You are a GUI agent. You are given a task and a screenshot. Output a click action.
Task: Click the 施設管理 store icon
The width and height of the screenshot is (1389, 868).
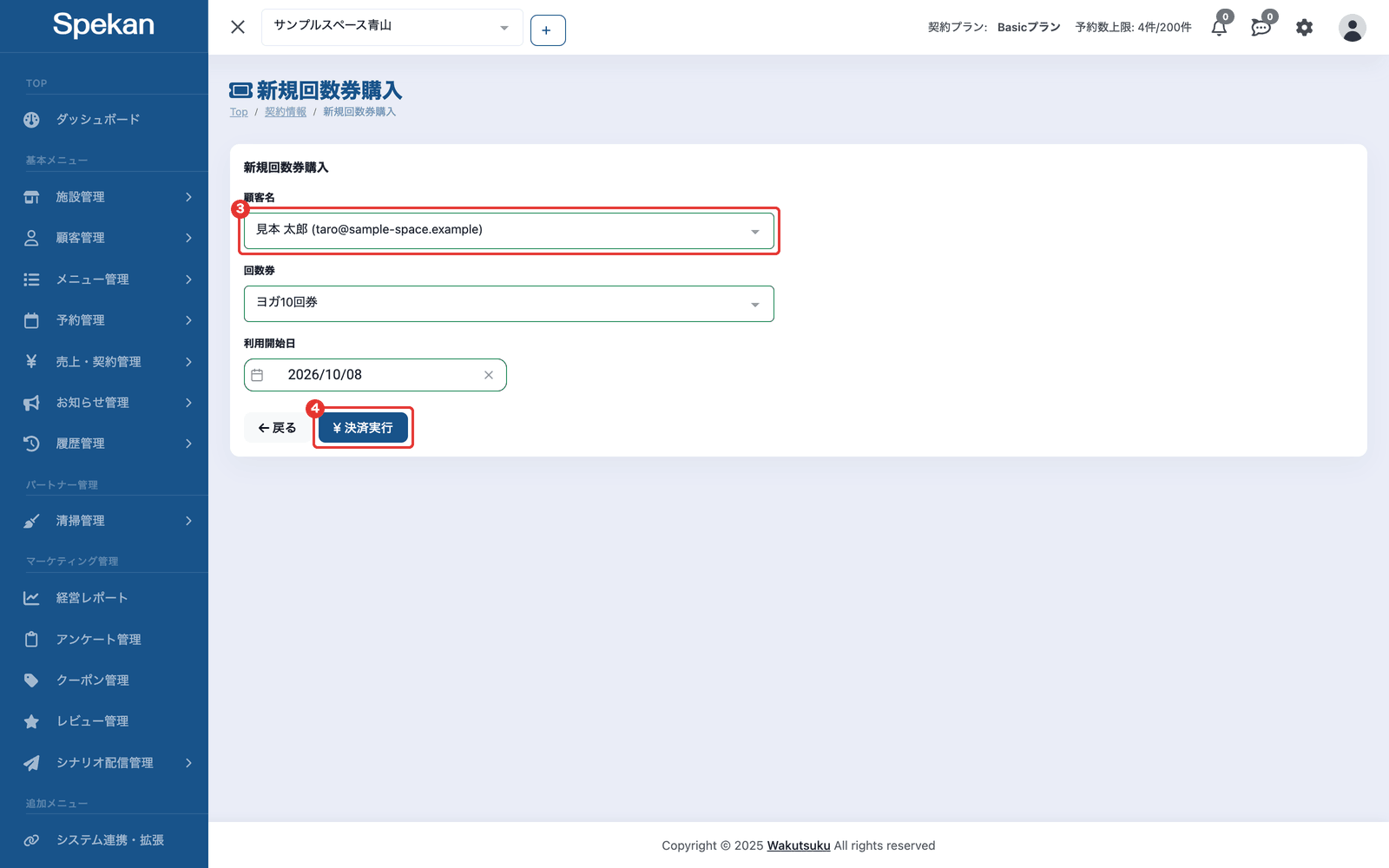(x=31, y=197)
